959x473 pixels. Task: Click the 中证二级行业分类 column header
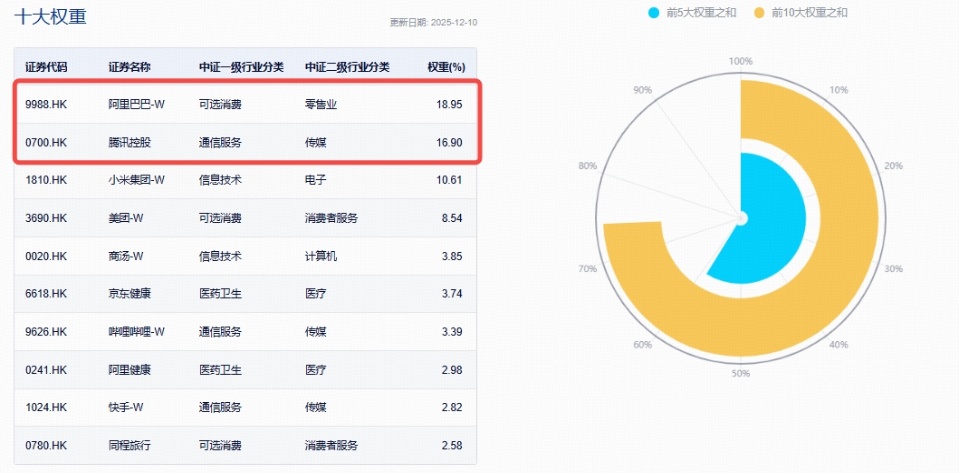(x=346, y=67)
